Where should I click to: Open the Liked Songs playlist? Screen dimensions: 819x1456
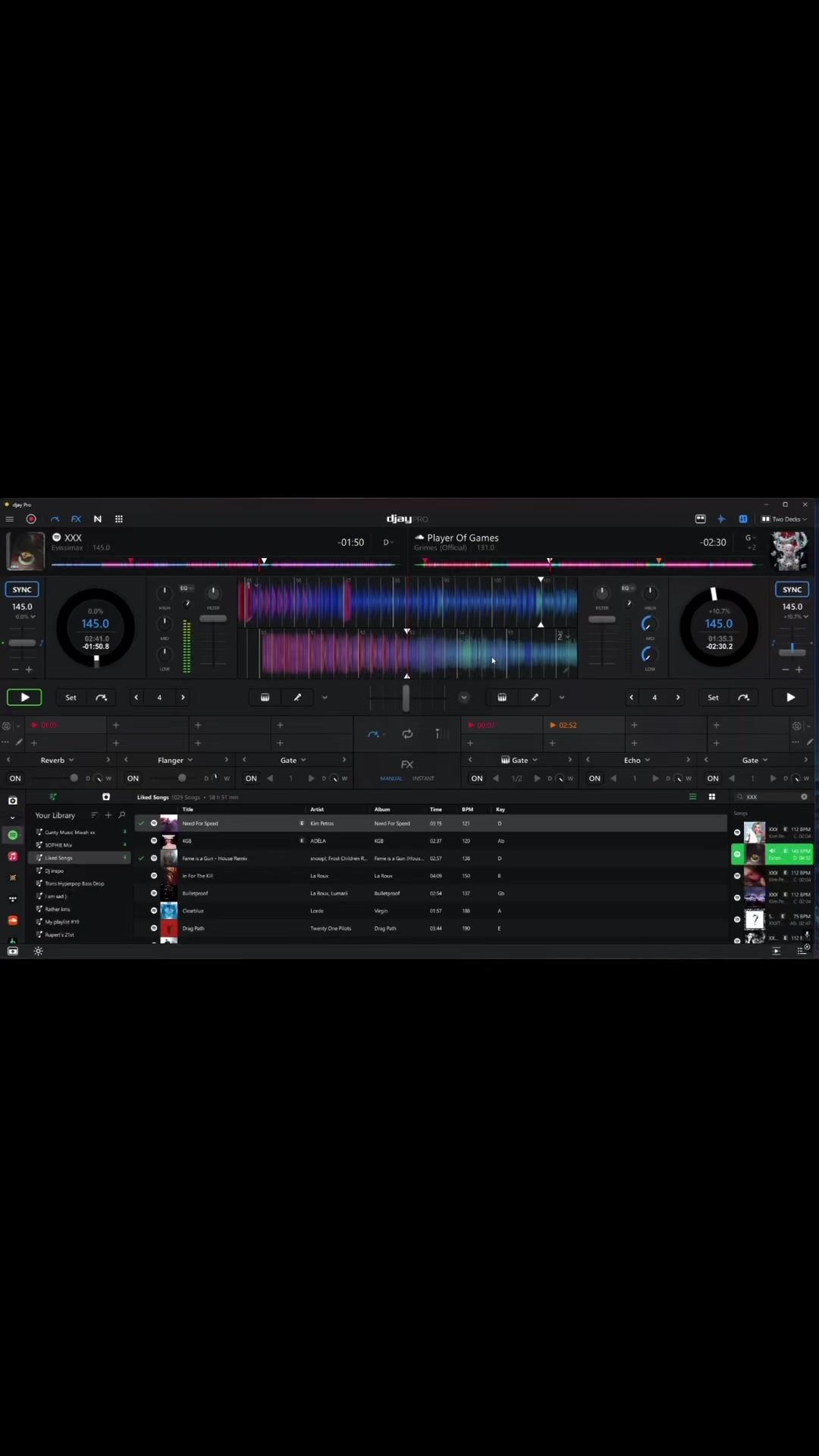point(80,858)
